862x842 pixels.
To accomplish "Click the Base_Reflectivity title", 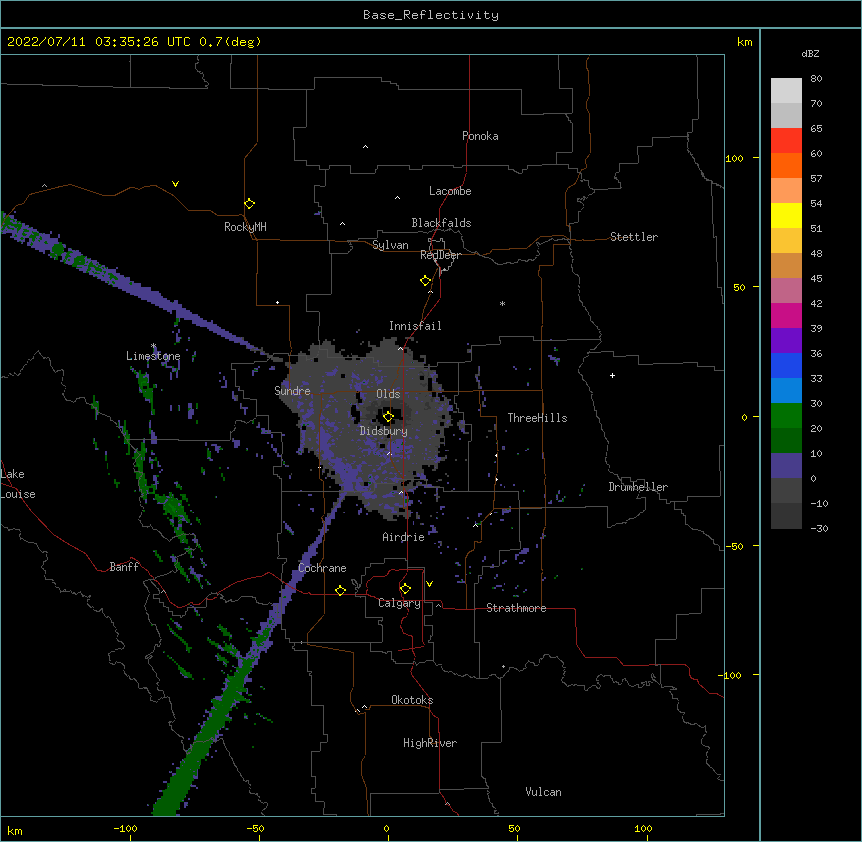I will [x=431, y=15].
